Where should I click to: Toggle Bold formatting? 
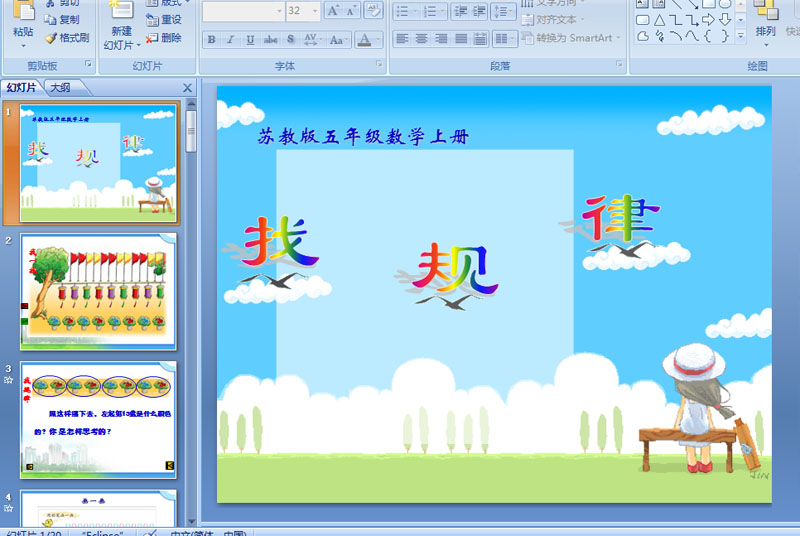point(211,39)
